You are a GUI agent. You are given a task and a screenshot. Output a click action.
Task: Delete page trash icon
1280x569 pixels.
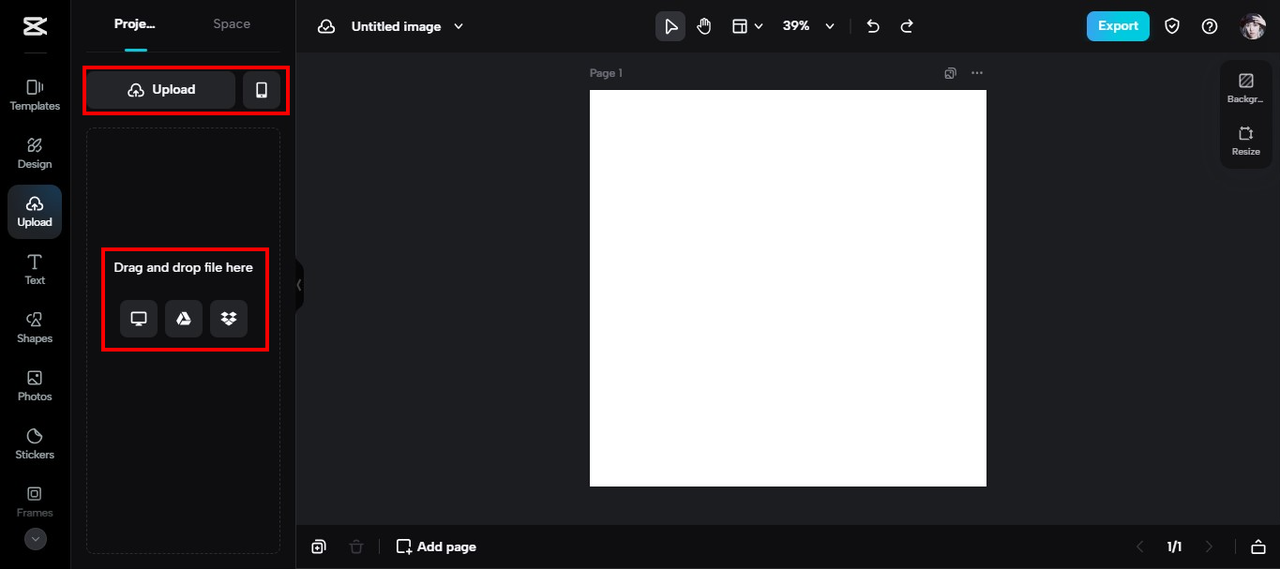click(x=356, y=547)
